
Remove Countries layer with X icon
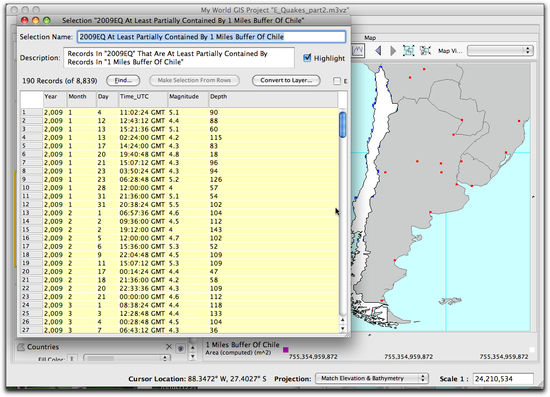pyautogui.click(x=169, y=347)
